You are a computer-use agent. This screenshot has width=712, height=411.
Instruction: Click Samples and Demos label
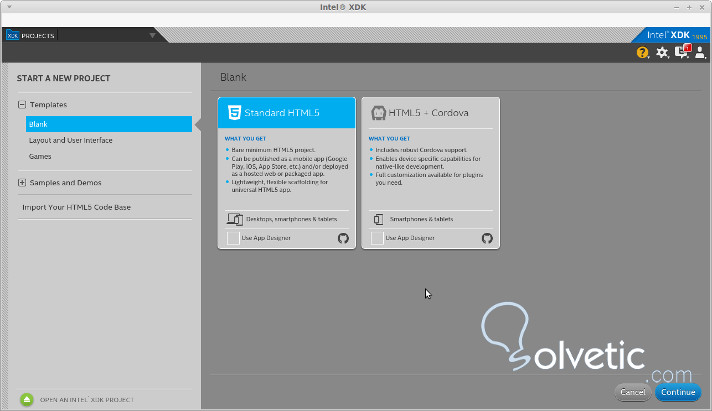click(x=65, y=183)
